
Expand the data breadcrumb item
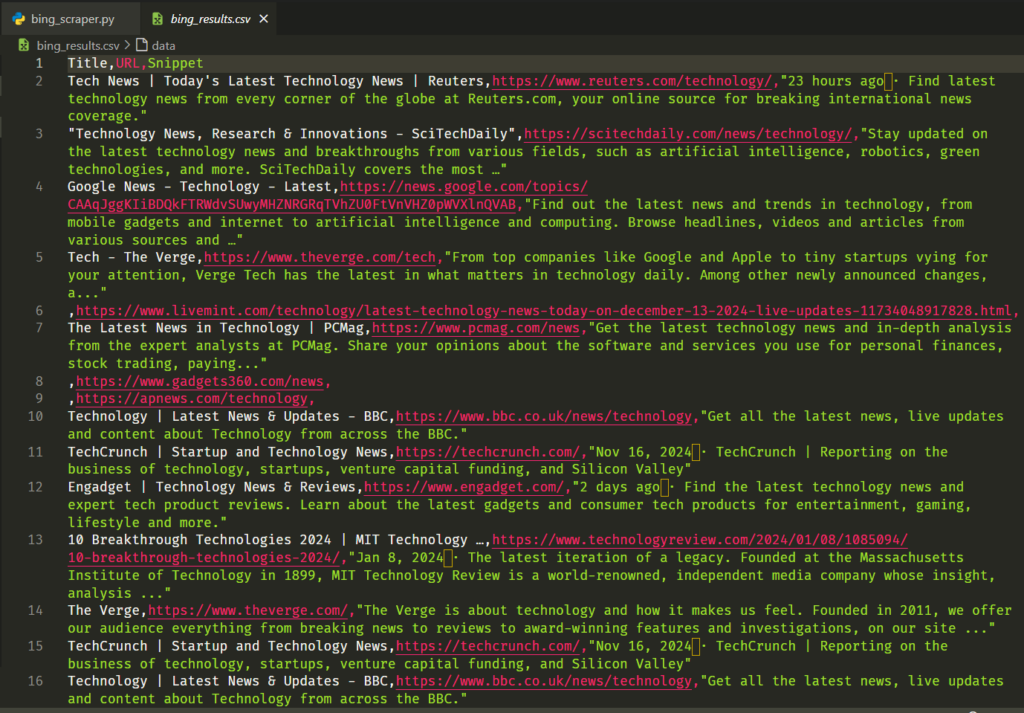[x=163, y=45]
